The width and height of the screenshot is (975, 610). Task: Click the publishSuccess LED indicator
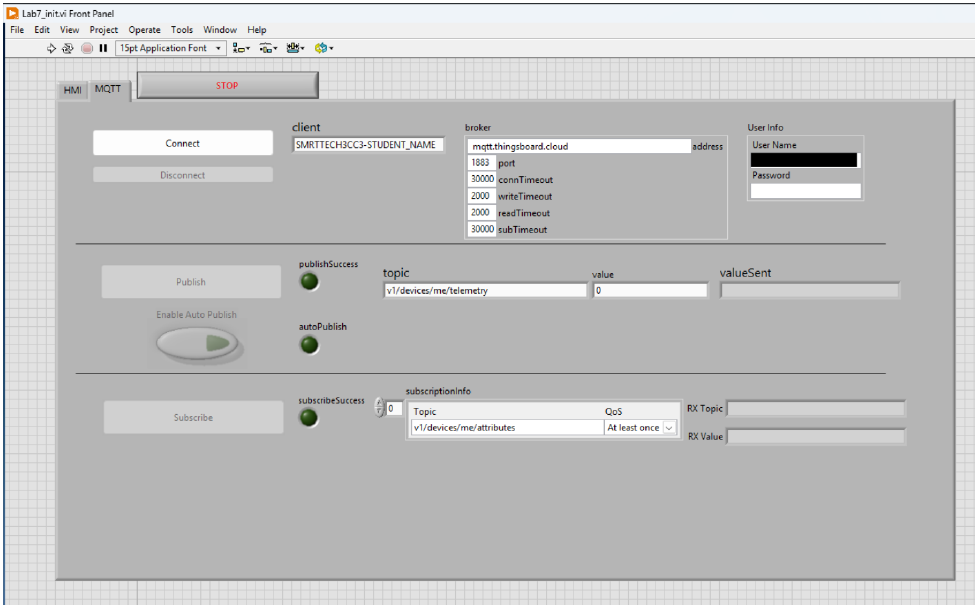point(310,282)
